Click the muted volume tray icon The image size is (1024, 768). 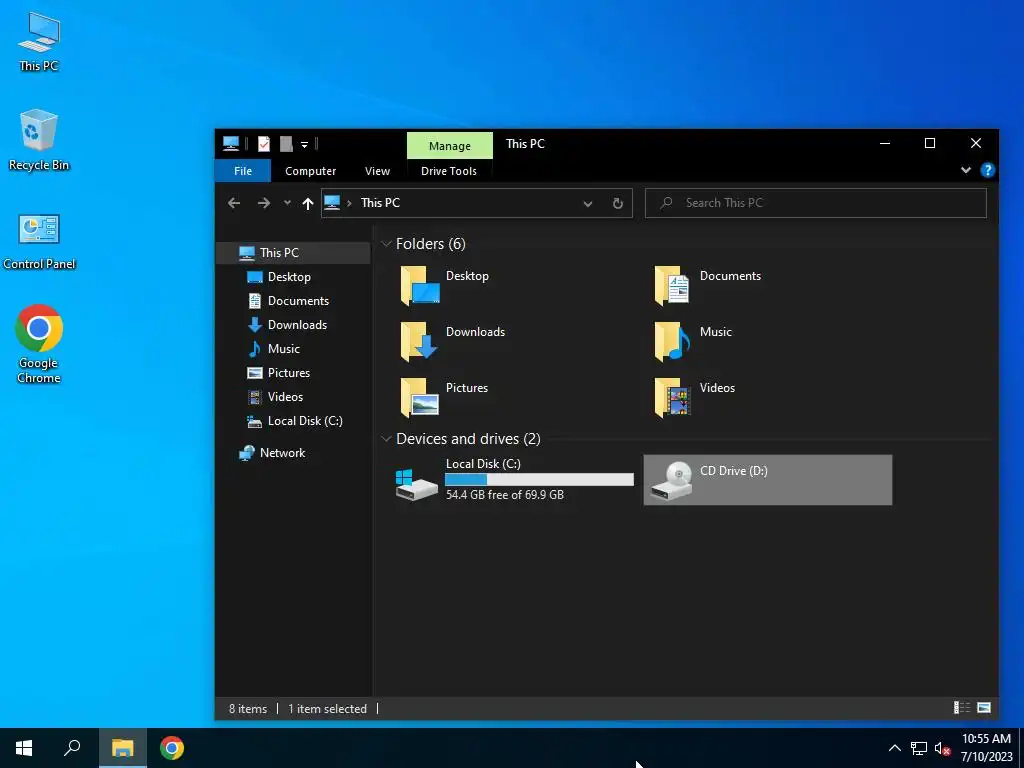tap(942, 748)
